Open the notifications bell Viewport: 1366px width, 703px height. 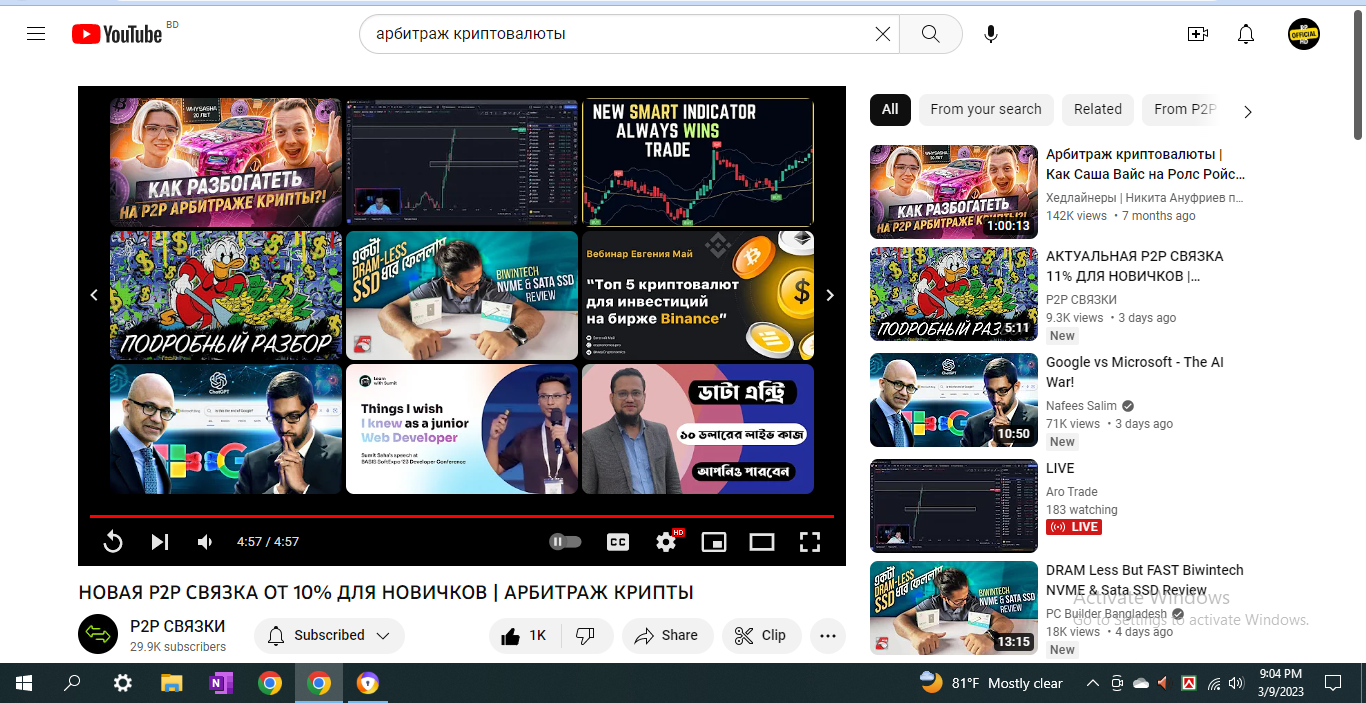(1245, 34)
